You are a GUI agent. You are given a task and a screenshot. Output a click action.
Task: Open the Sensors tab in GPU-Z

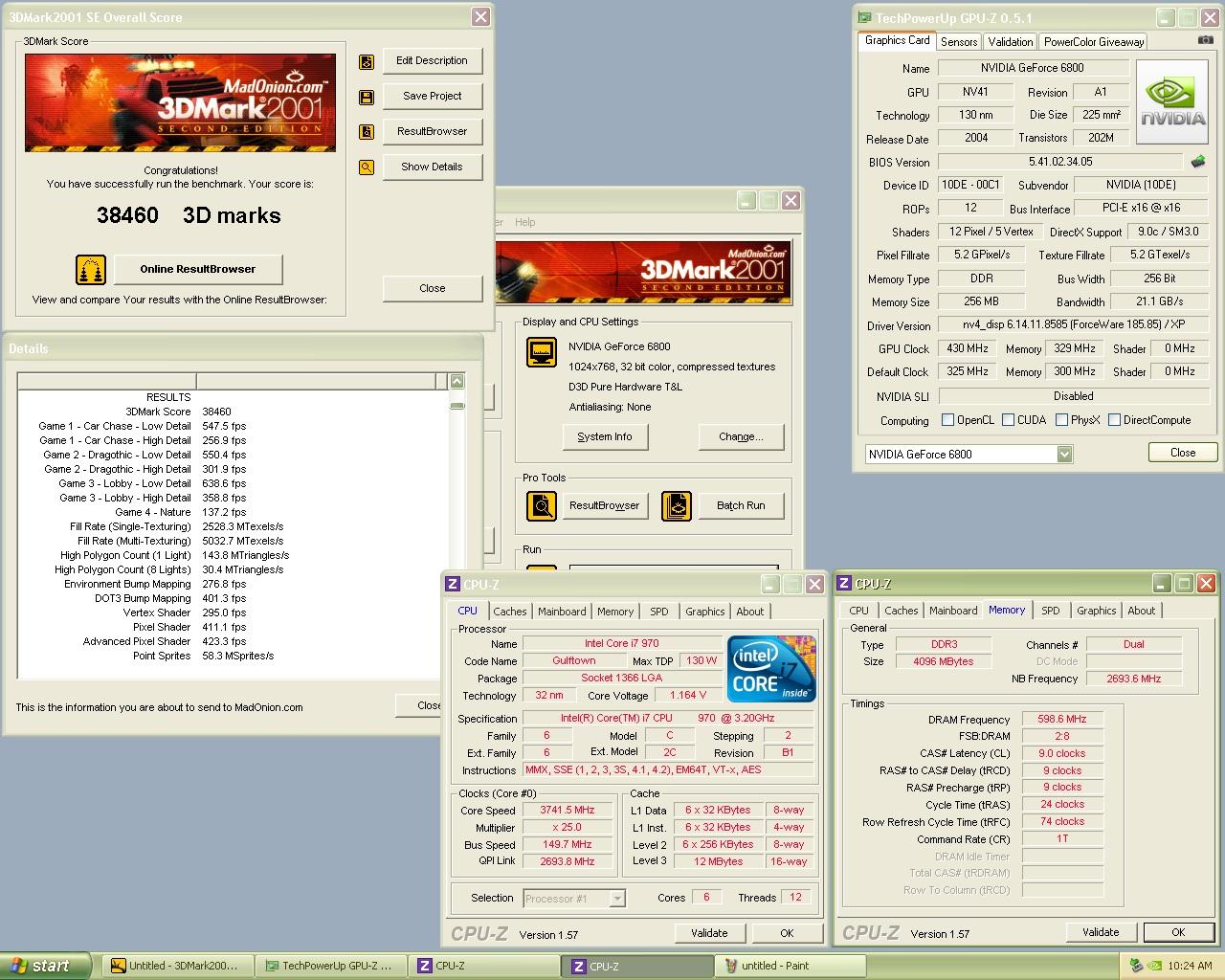pos(959,42)
